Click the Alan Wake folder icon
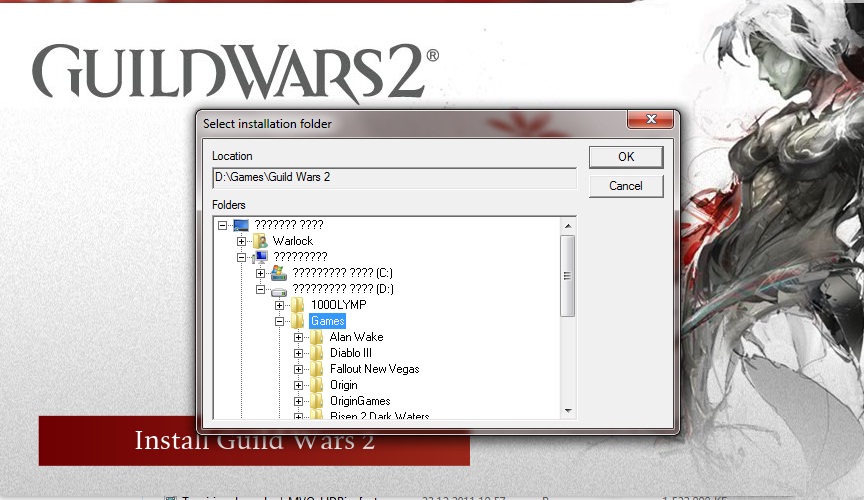 pos(317,337)
